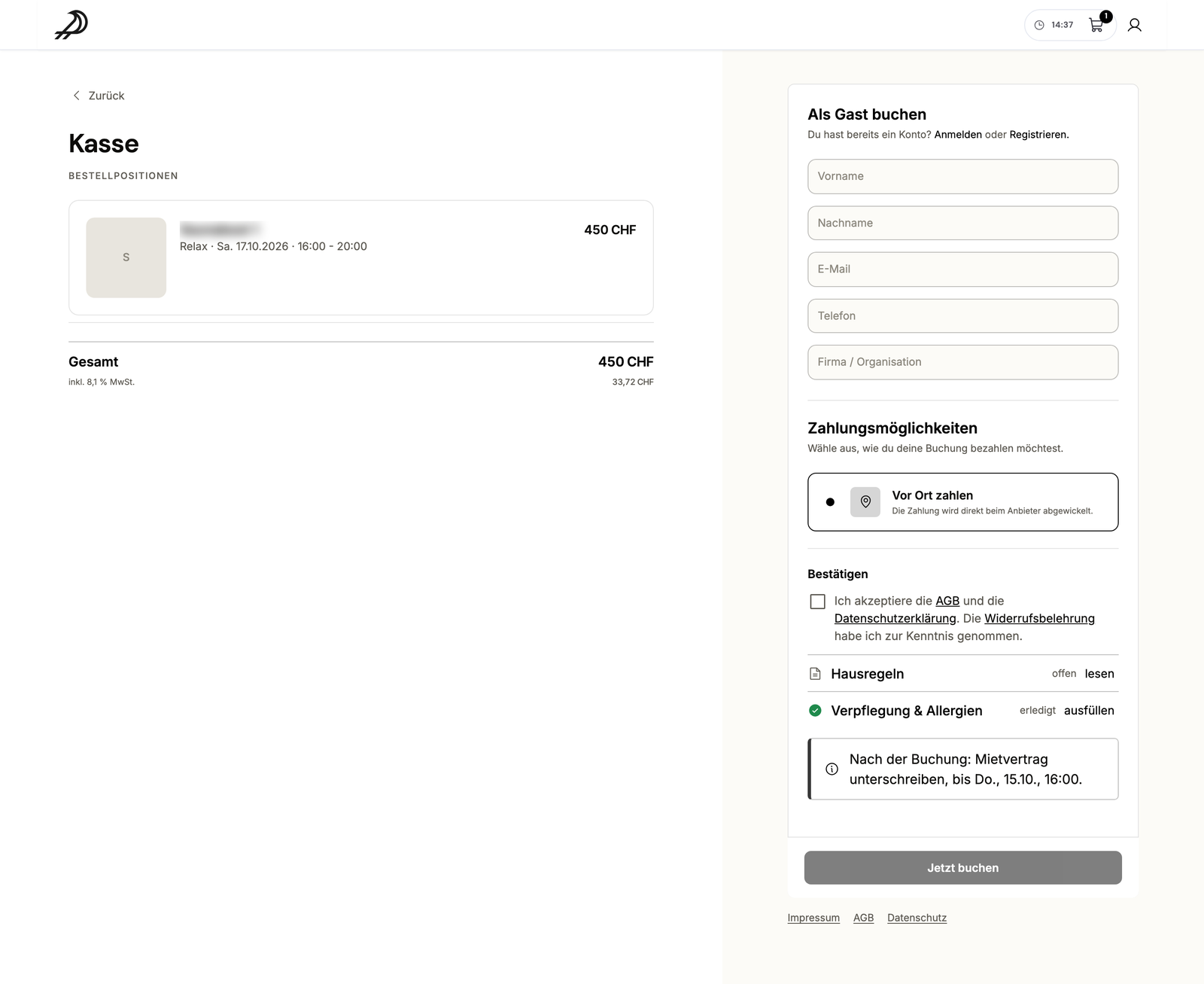The width and height of the screenshot is (1204, 984).
Task: Submit with the Jetzt buchen button
Action: pyautogui.click(x=963, y=868)
